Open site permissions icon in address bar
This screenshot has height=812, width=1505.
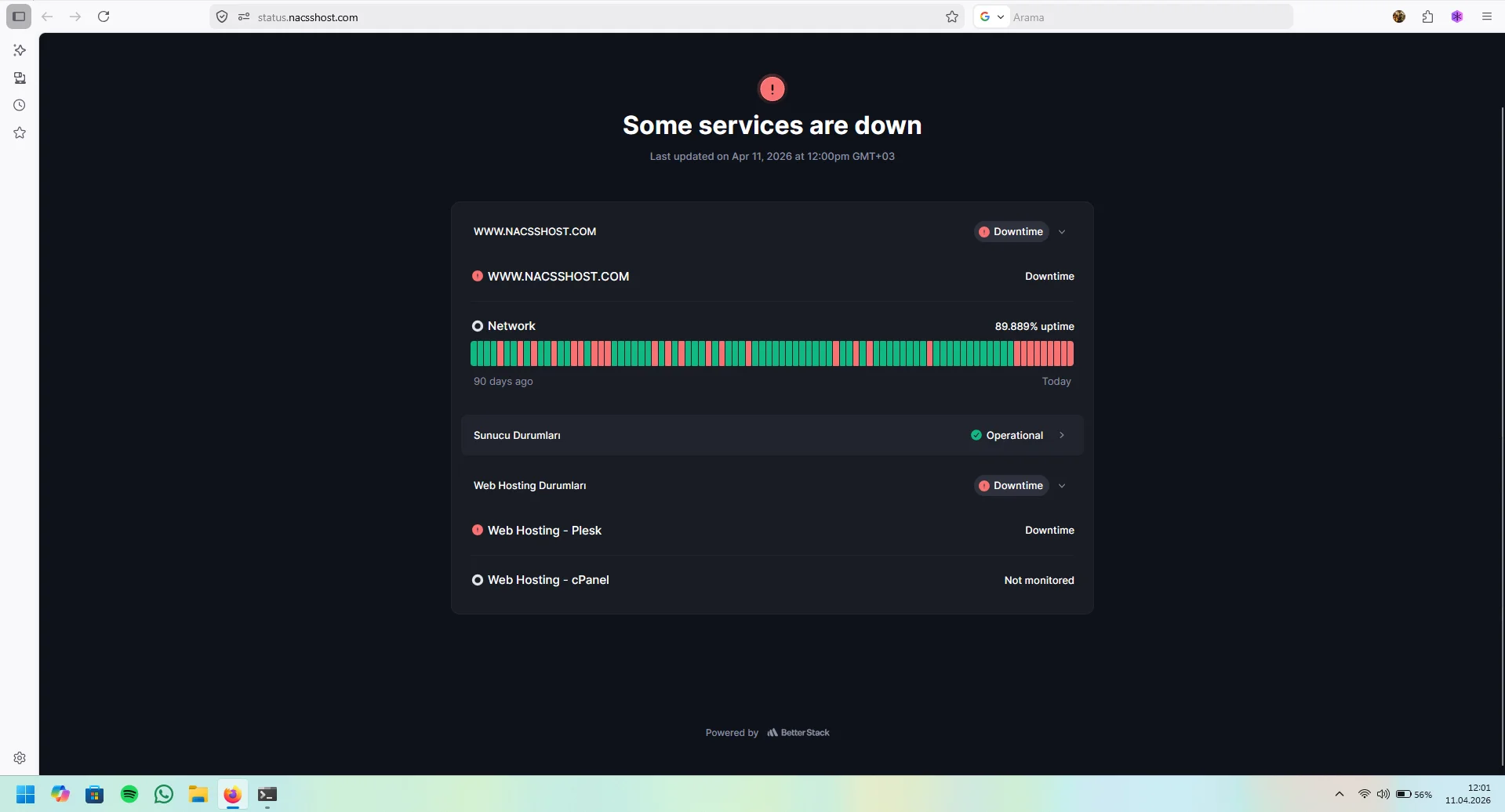(x=244, y=16)
